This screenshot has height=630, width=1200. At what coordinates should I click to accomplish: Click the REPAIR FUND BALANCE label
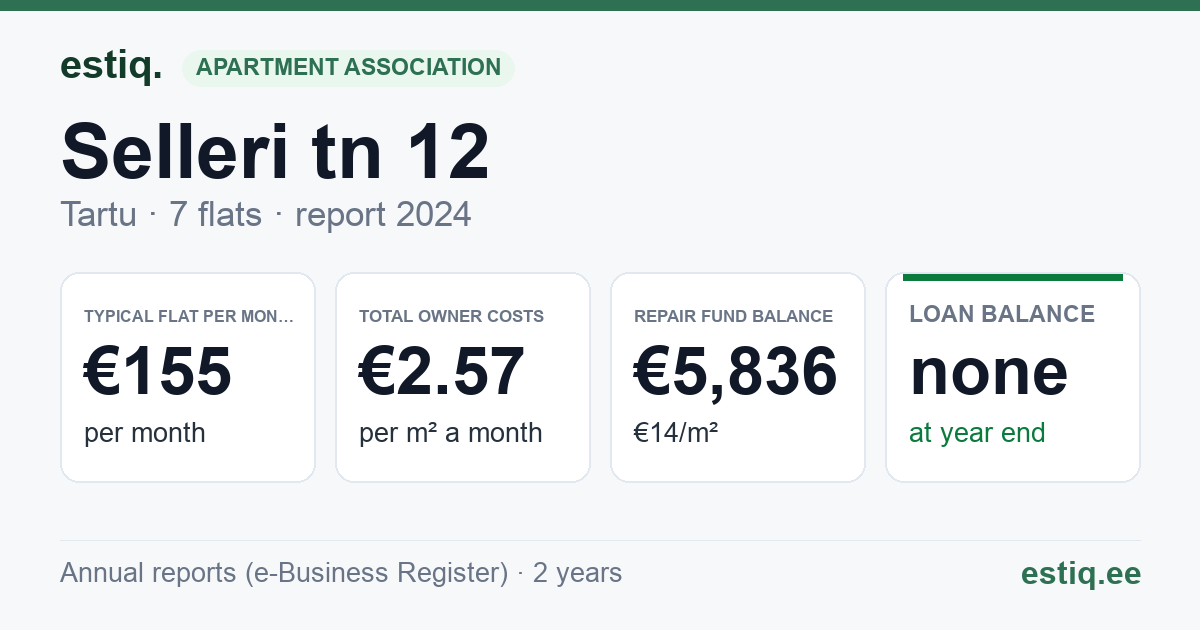pos(734,316)
